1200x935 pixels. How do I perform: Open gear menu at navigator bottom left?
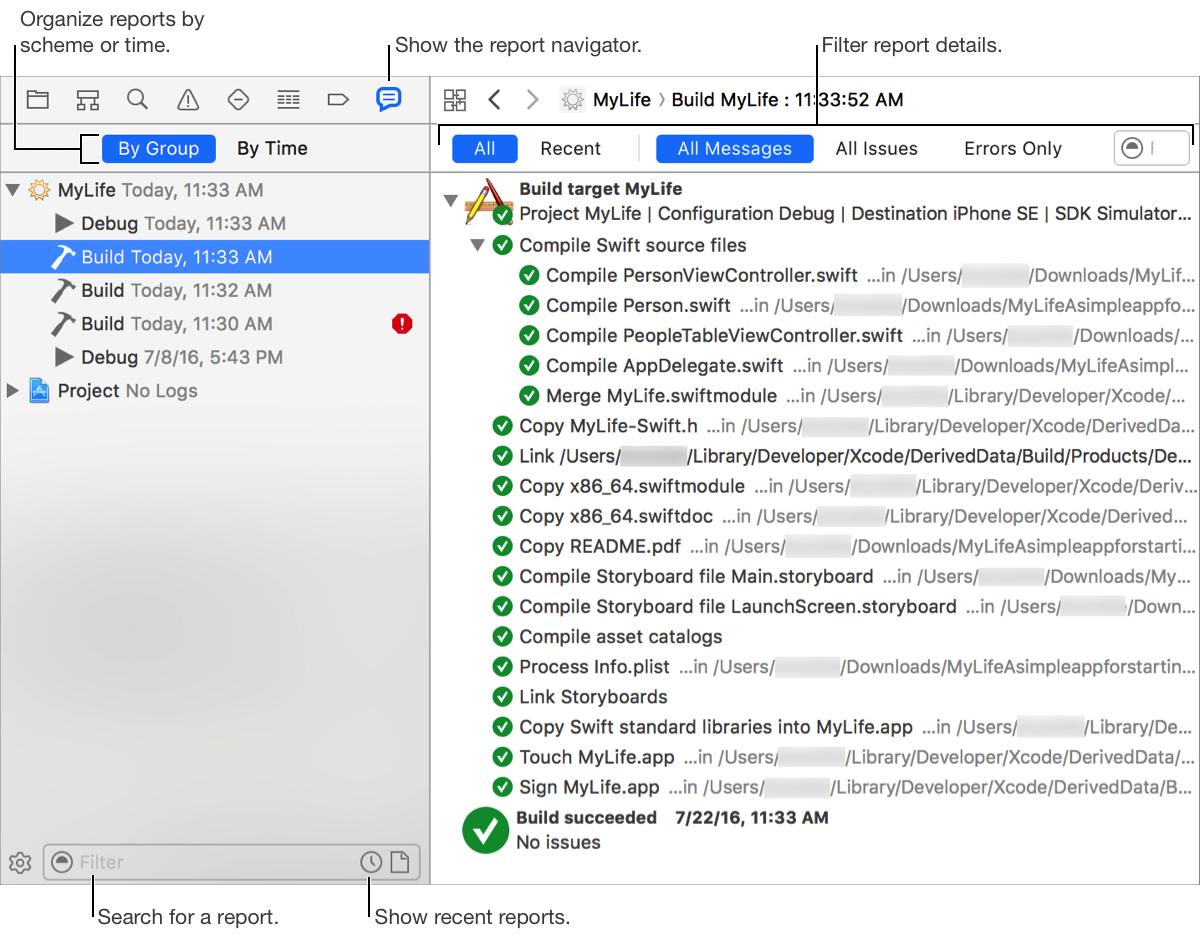pos(20,862)
